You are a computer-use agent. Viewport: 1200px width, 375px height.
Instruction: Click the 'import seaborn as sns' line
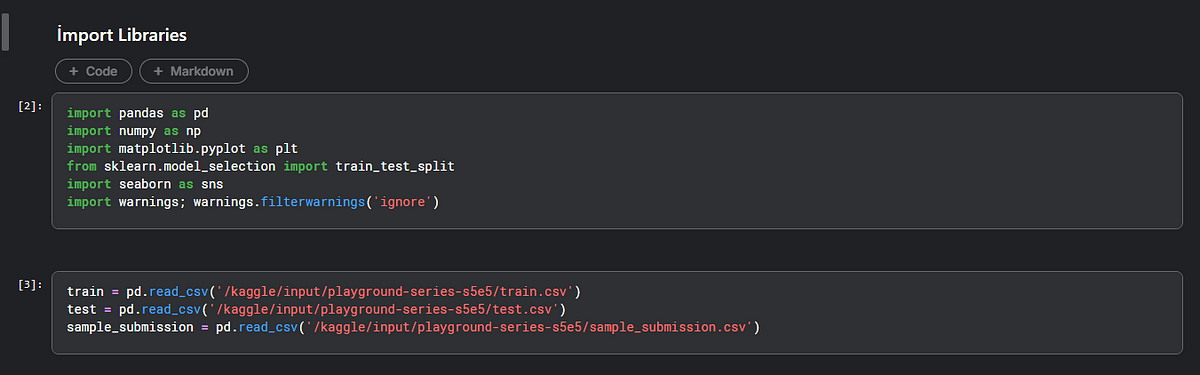146,184
